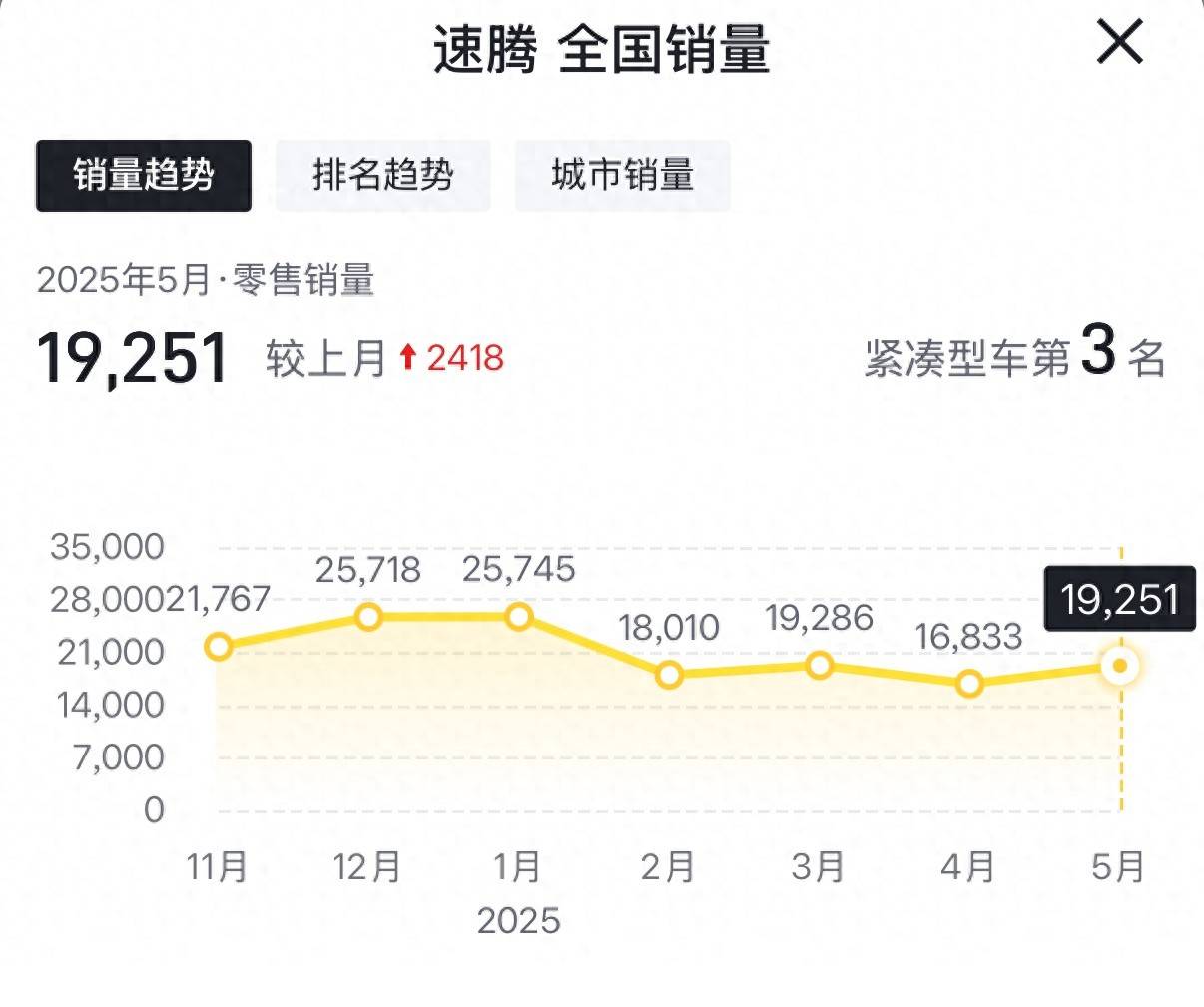Screen dimensions: 1204x1007
Task: Click the 2025年5月·零售销量 subtitle
Action: [x=206, y=280]
